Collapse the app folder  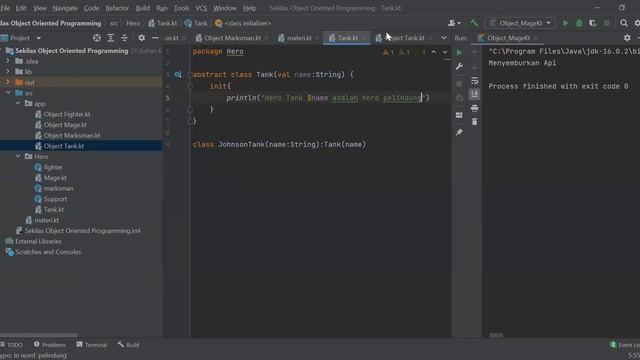click(x=18, y=103)
